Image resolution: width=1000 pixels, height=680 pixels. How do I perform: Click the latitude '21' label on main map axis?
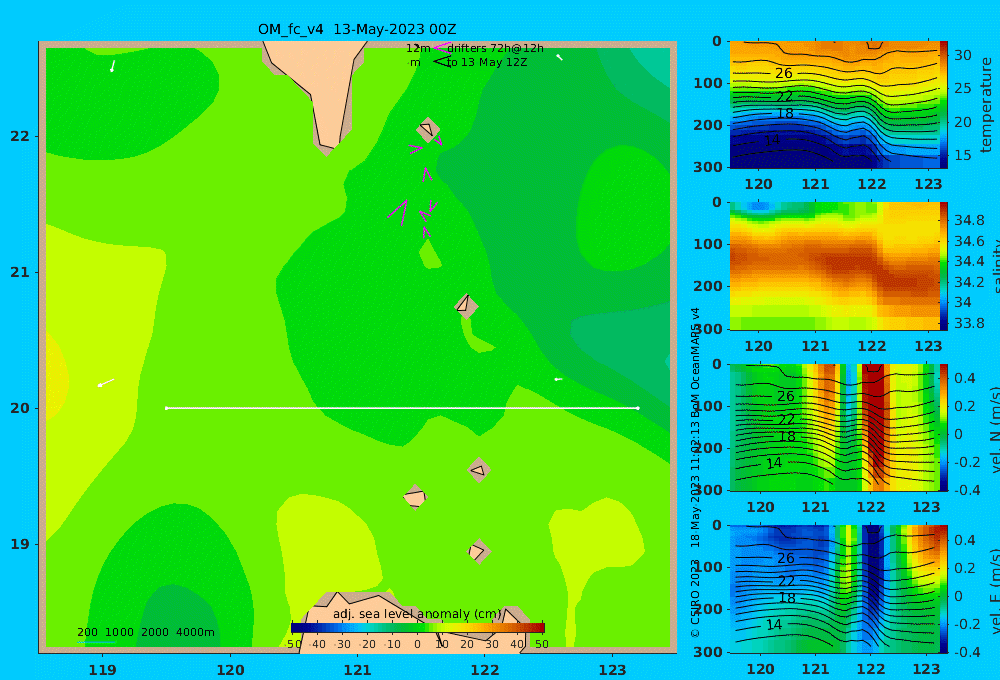pos(20,272)
